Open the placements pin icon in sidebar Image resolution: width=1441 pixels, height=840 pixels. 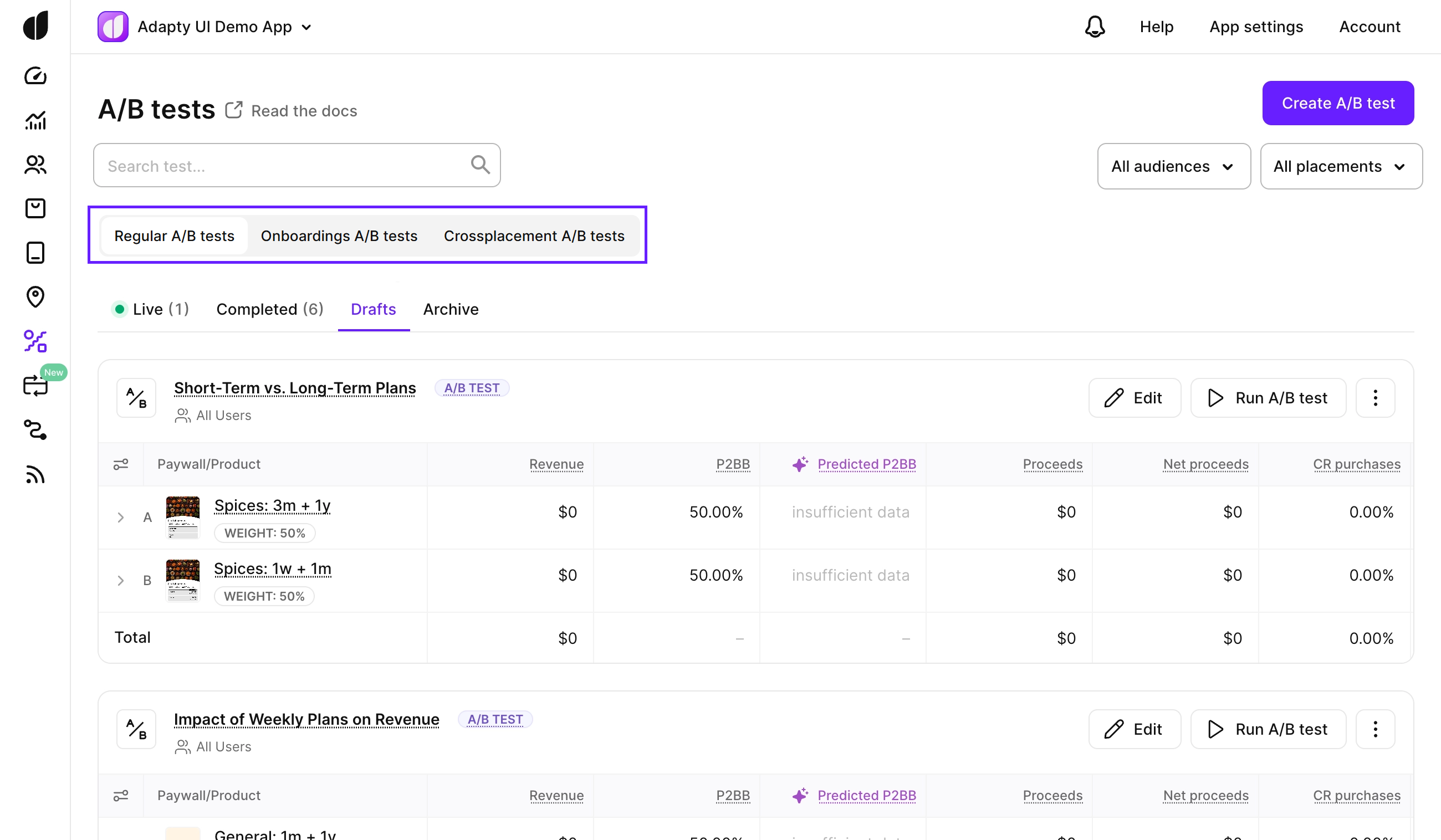click(x=35, y=297)
